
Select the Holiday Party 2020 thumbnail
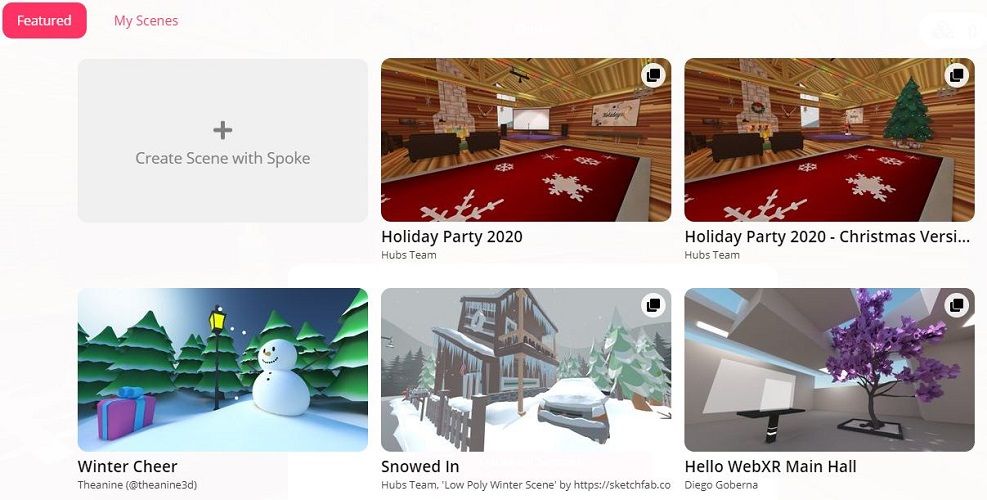526,140
